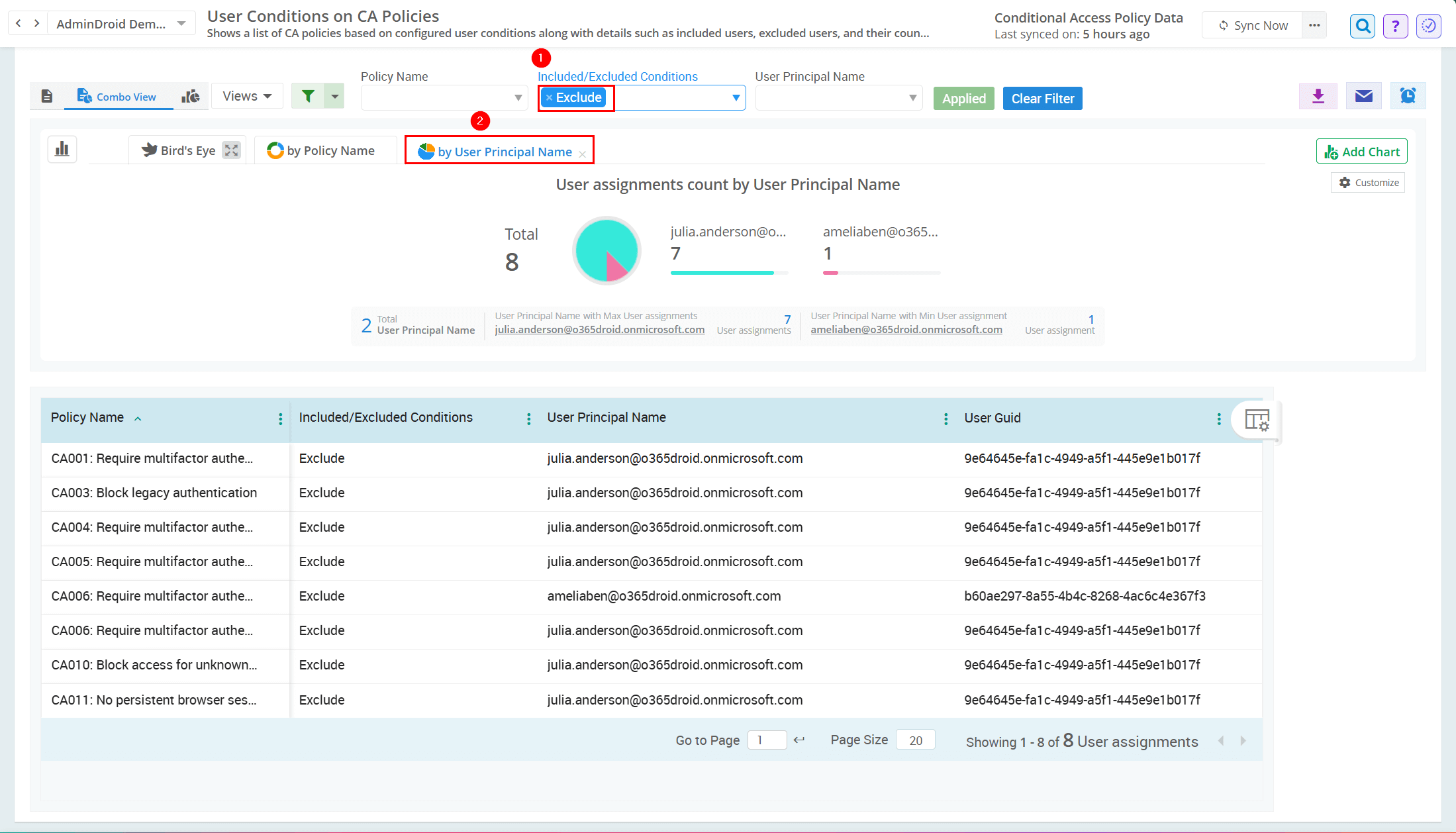
Task: Expand the Bird's Eye fullscreen icon
Action: [231, 150]
